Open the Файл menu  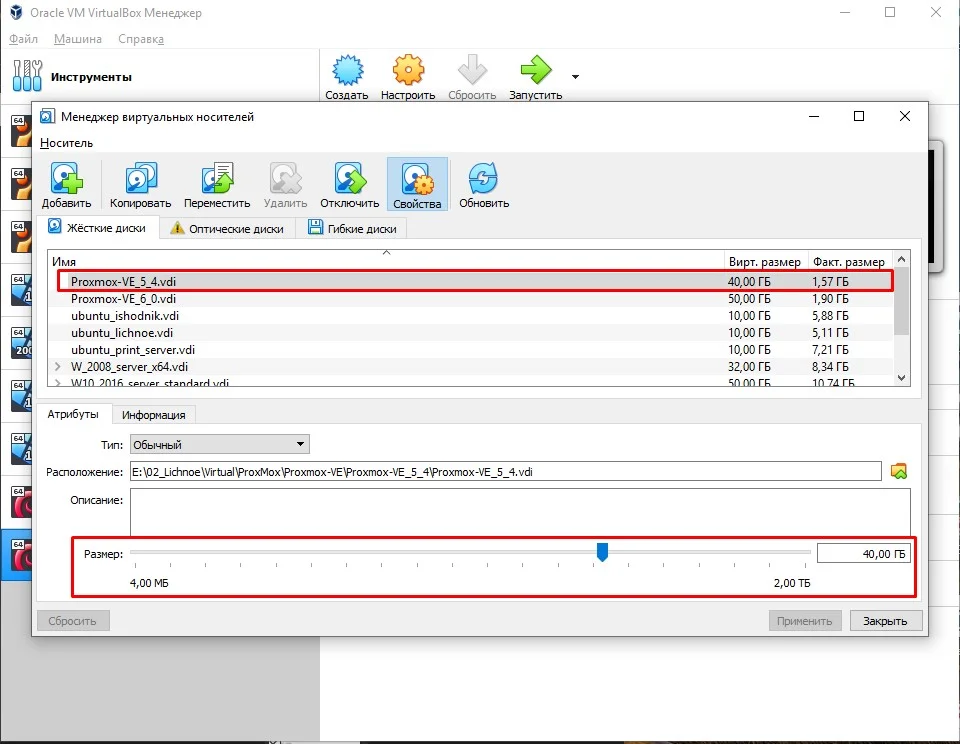[x=23, y=39]
